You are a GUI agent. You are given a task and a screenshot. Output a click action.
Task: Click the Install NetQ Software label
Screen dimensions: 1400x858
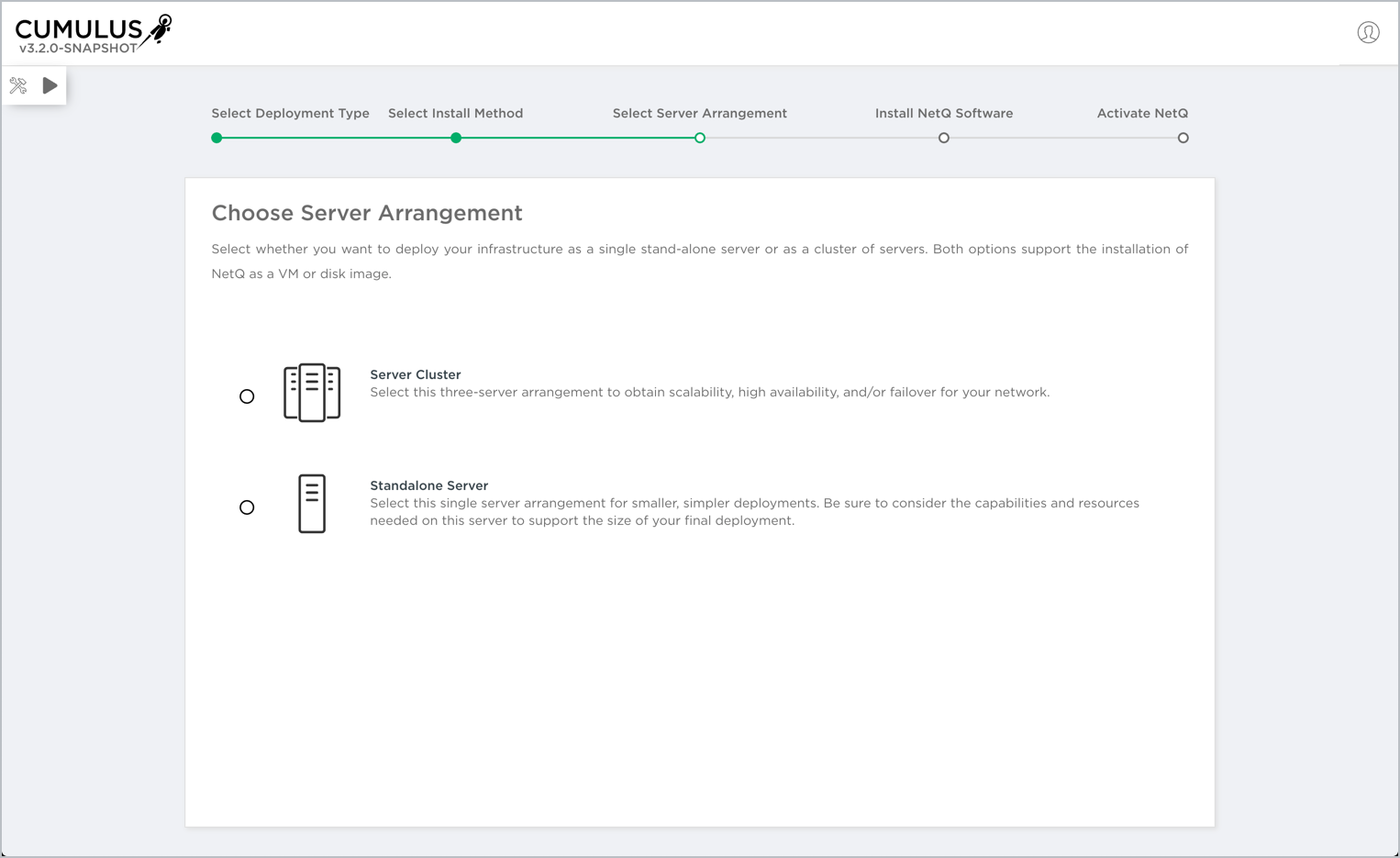[943, 114]
